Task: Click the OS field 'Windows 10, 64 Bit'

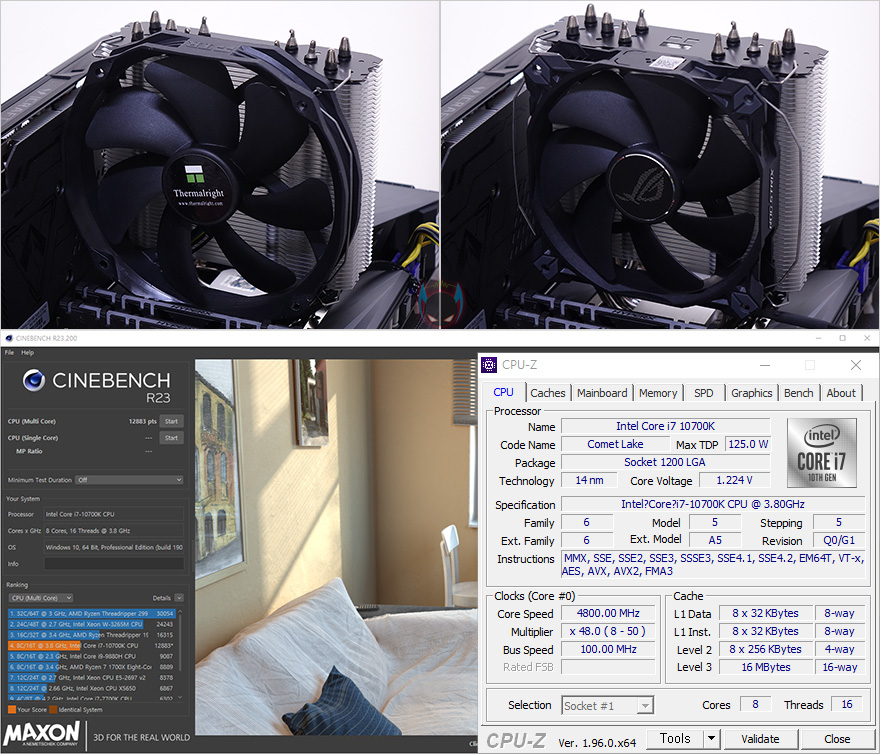Action: click(x=114, y=547)
